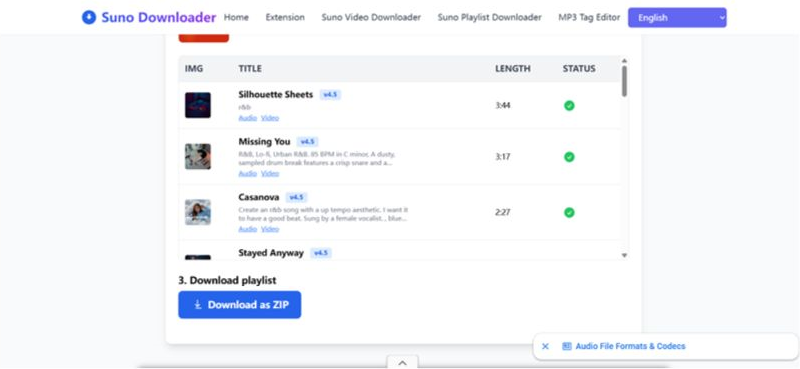Image resolution: width=800 pixels, height=369 pixels.
Task: Click the 3:17 length value
Action: [x=503, y=157]
